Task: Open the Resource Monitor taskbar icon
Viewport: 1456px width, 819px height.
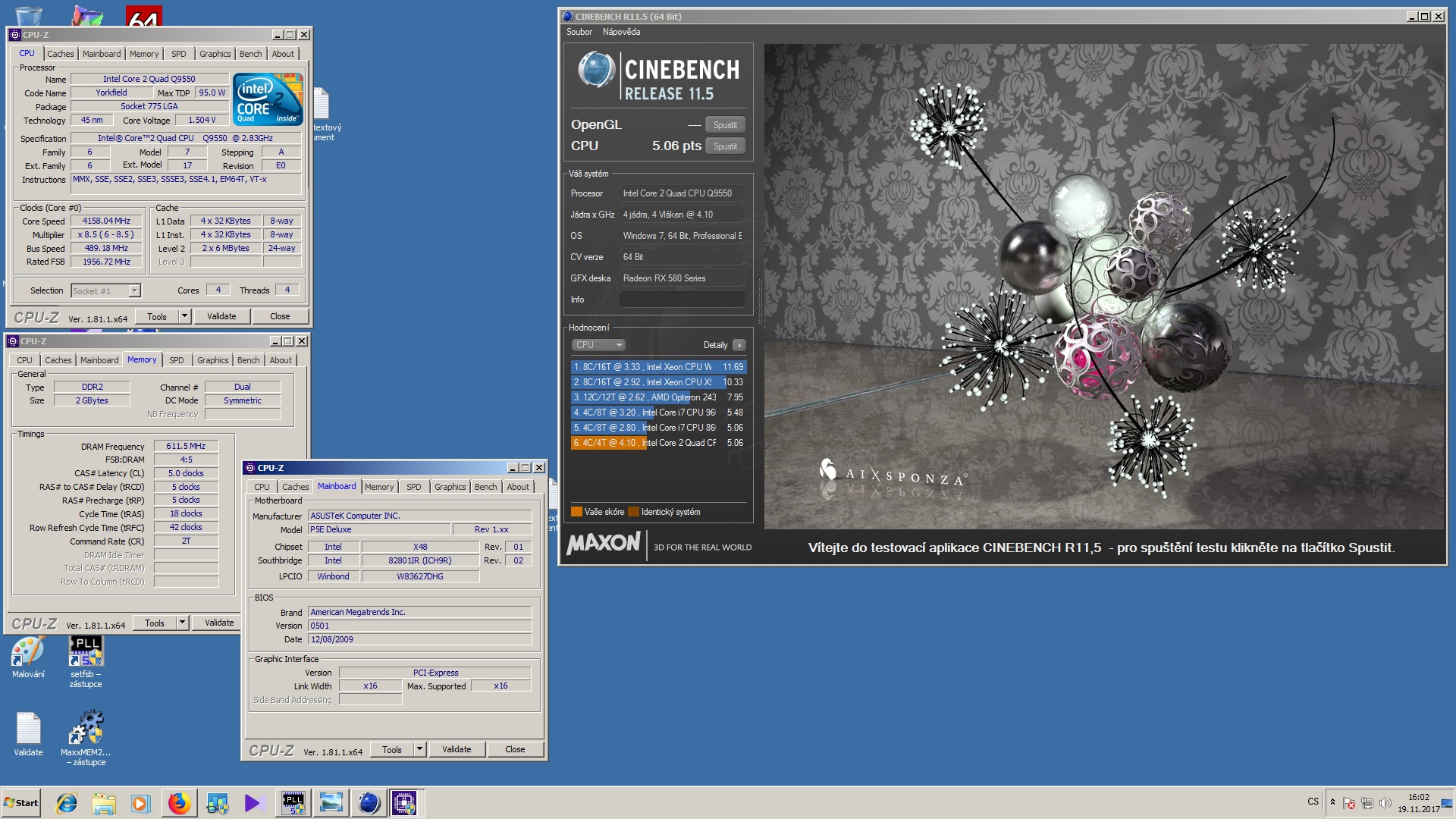Action: [217, 802]
